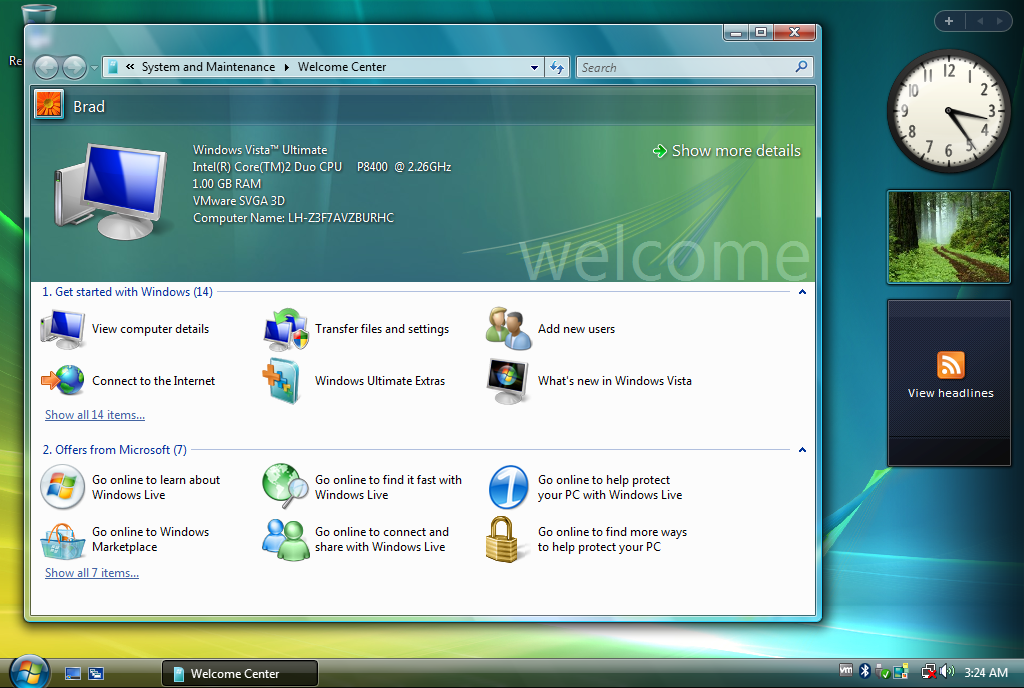Screen dimensions: 1024x688
Task: Click the learn about Windows Live logo icon
Action: 62,487
